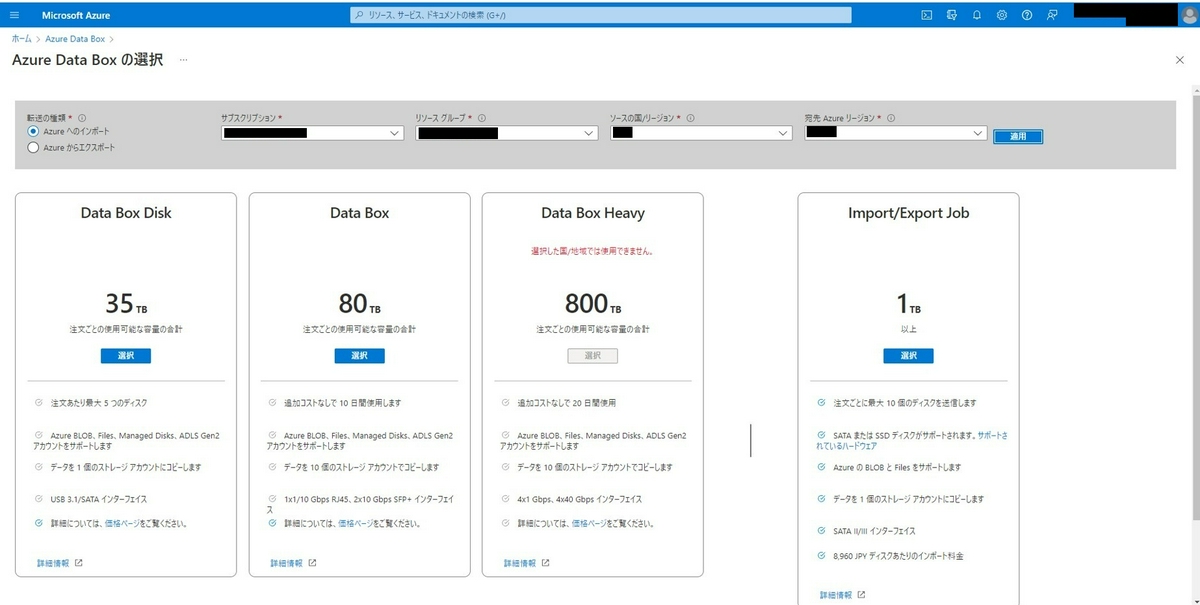
Task: Open the directory and subscription filter icon
Action: click(x=952, y=15)
